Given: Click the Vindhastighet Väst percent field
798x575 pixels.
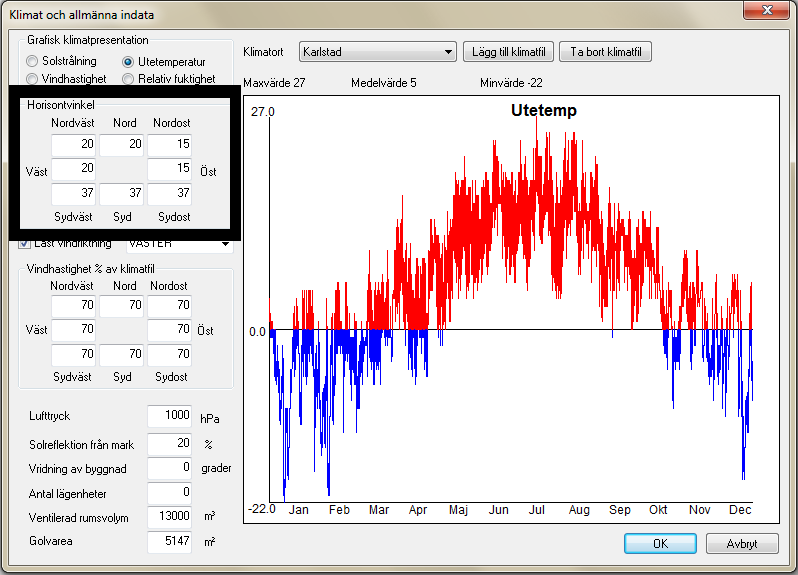Looking at the screenshot, I should pos(73,330).
